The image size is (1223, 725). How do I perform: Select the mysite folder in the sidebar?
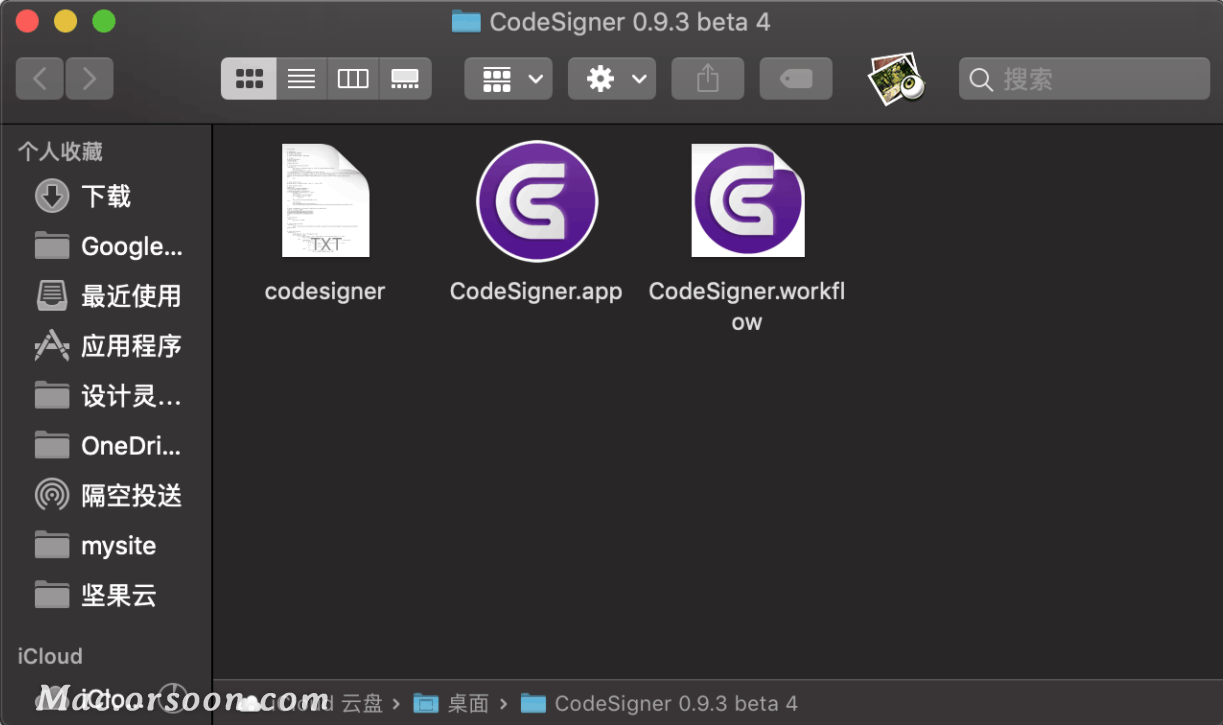click(118, 546)
